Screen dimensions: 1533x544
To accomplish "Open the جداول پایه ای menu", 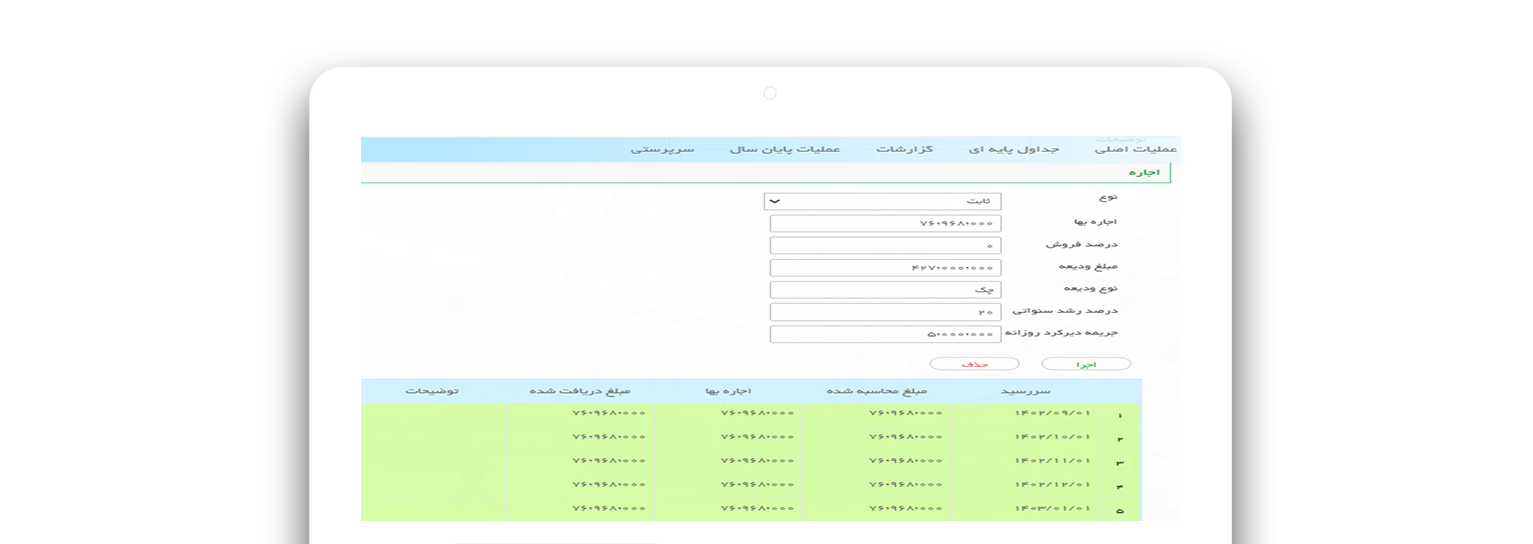I will [1013, 150].
